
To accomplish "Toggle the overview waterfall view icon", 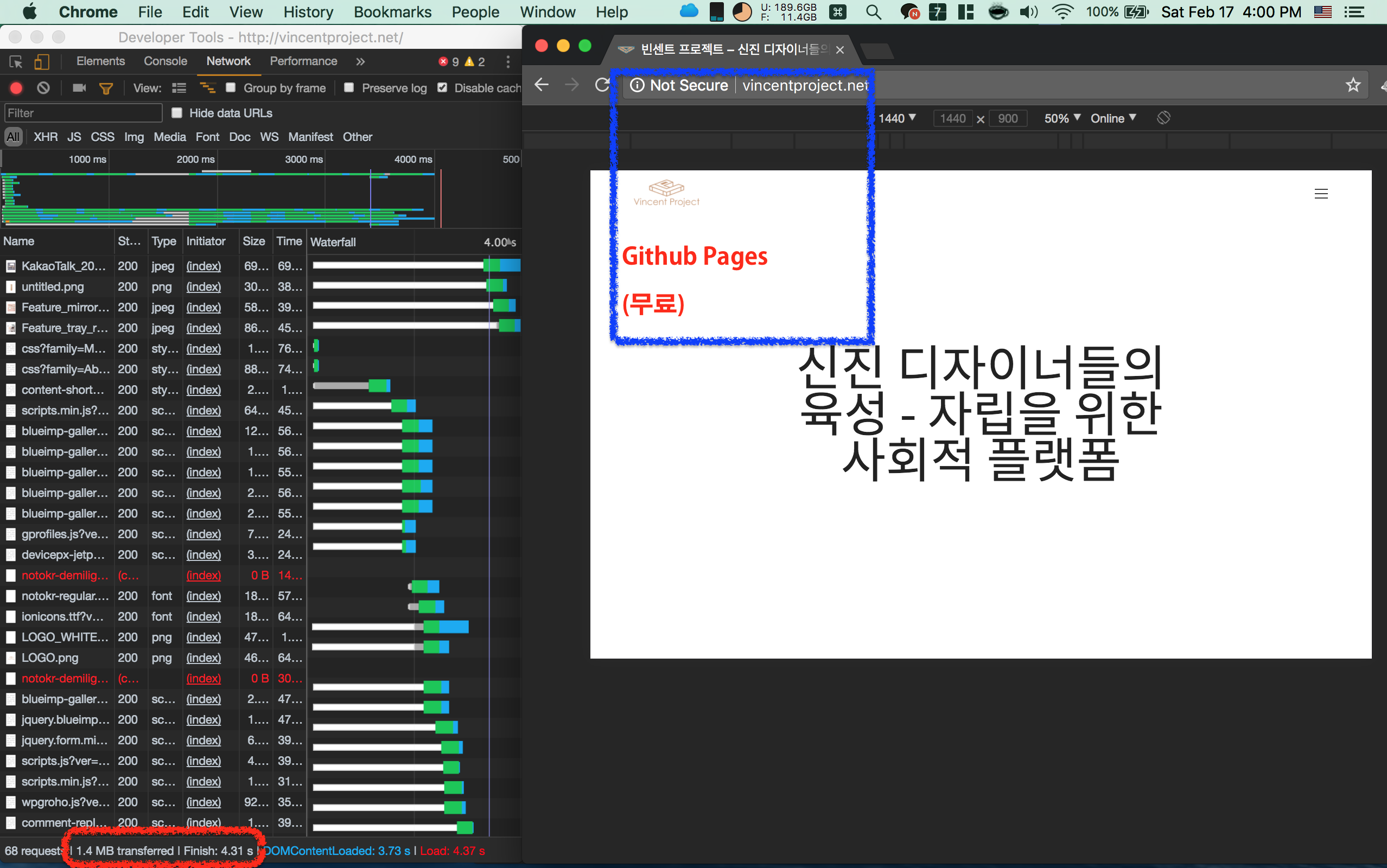I will tap(207, 88).
